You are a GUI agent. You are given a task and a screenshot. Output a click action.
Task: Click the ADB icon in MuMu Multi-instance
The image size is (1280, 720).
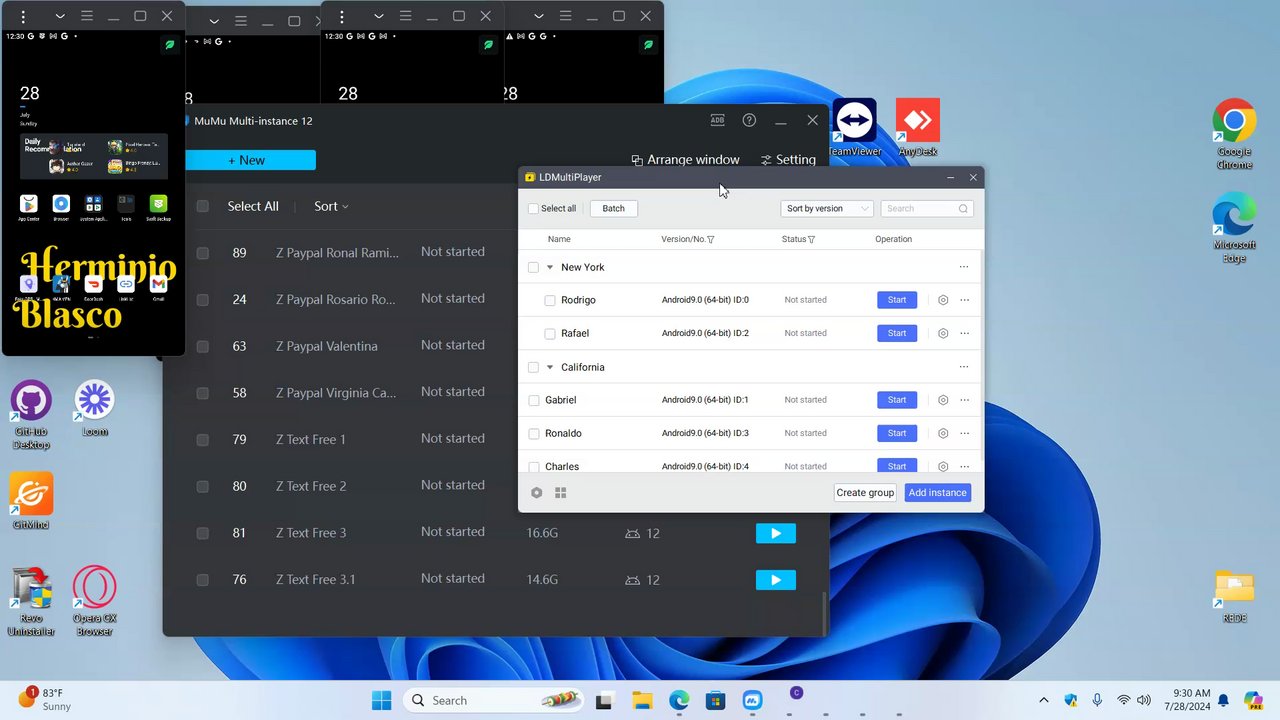click(717, 120)
